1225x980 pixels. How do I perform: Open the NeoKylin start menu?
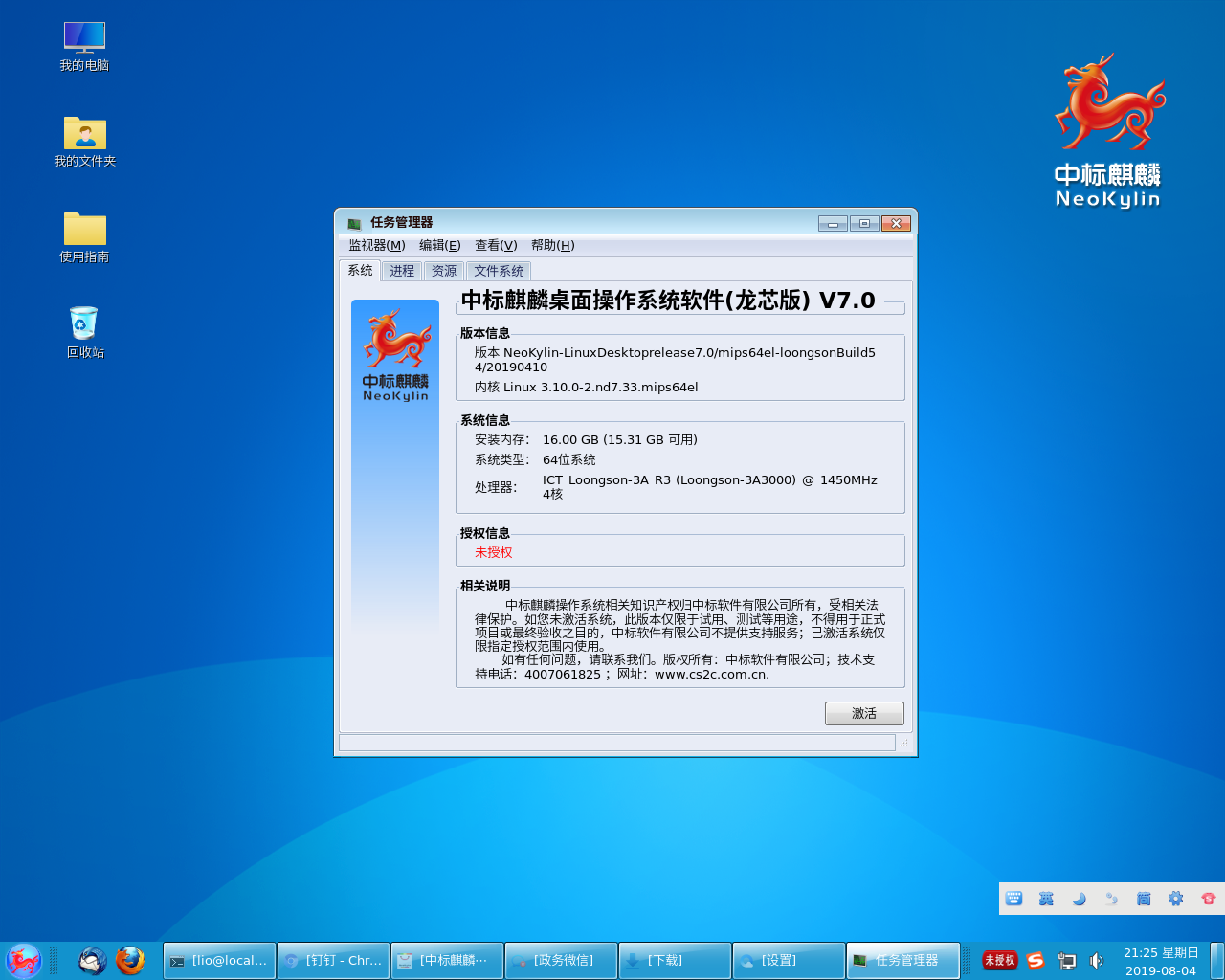(23, 961)
